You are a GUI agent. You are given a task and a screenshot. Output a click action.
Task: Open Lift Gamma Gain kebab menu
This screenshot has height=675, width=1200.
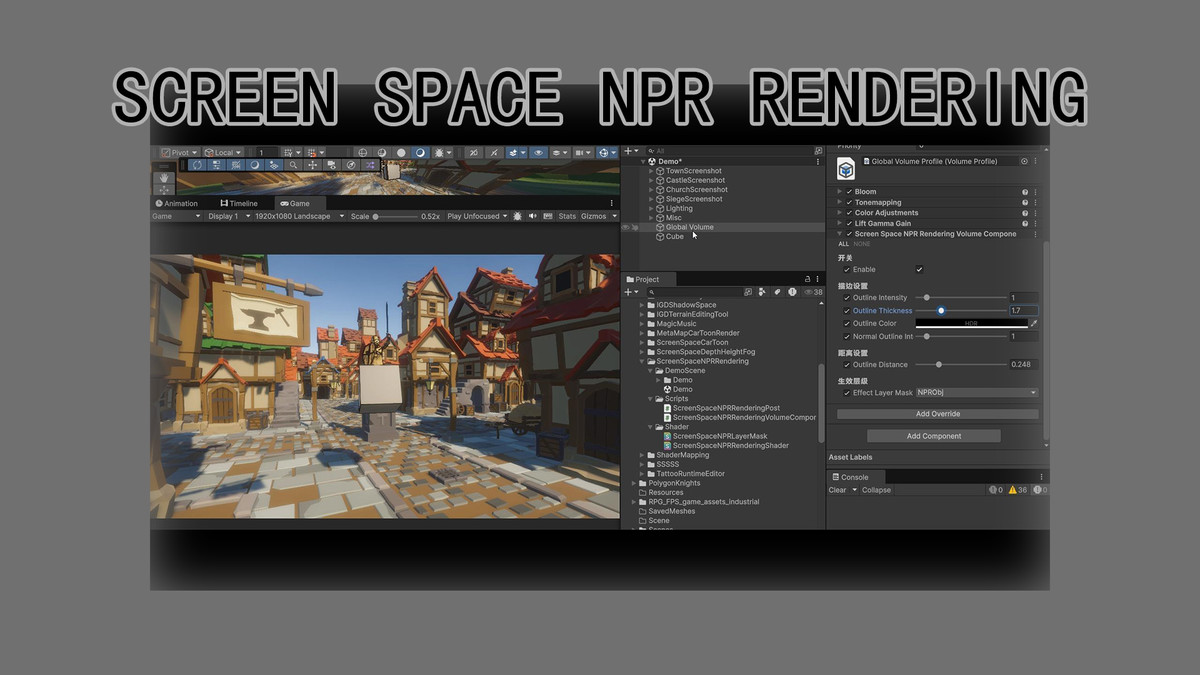tap(1036, 223)
